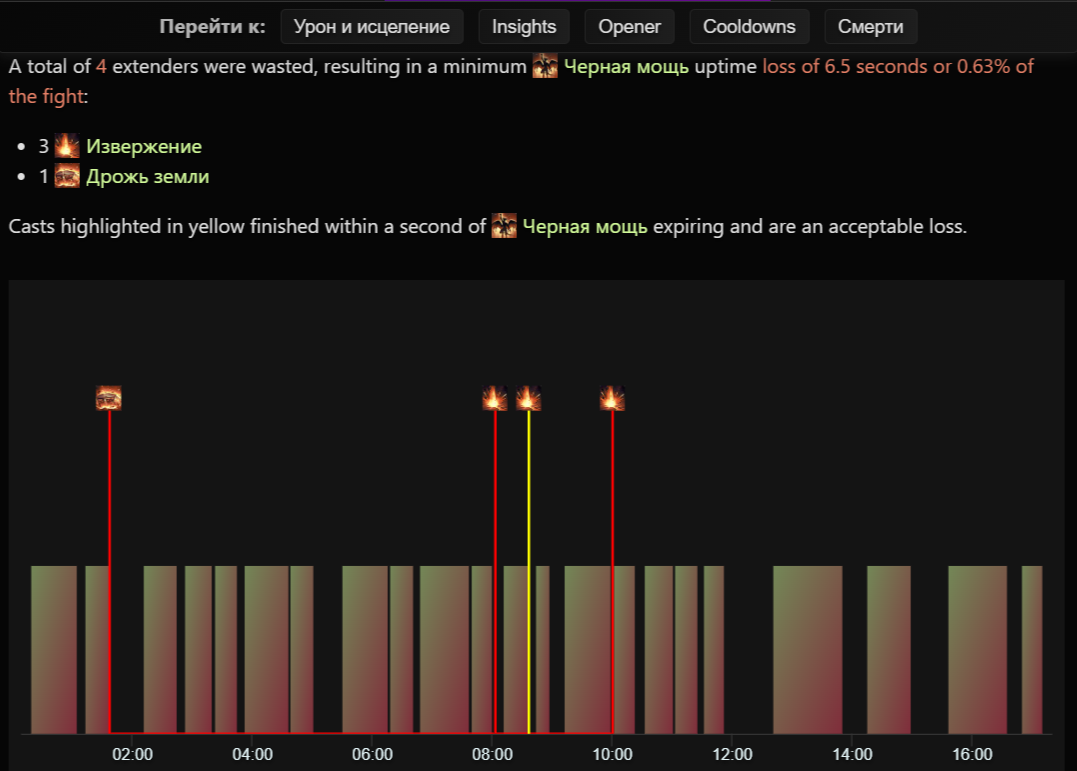Click the Черная мощь icon in the yellow-casts sentence
The image size is (1077, 771).
click(x=504, y=226)
